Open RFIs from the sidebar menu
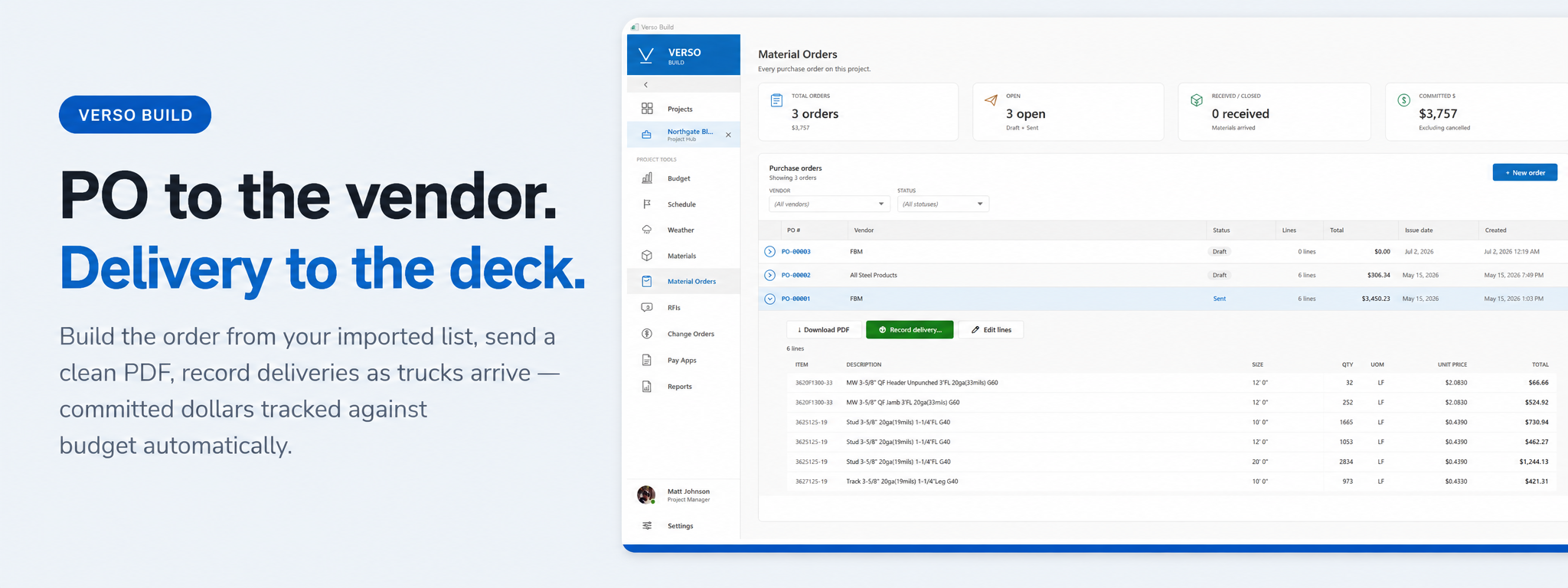The width and height of the screenshot is (1568, 588). click(x=674, y=307)
